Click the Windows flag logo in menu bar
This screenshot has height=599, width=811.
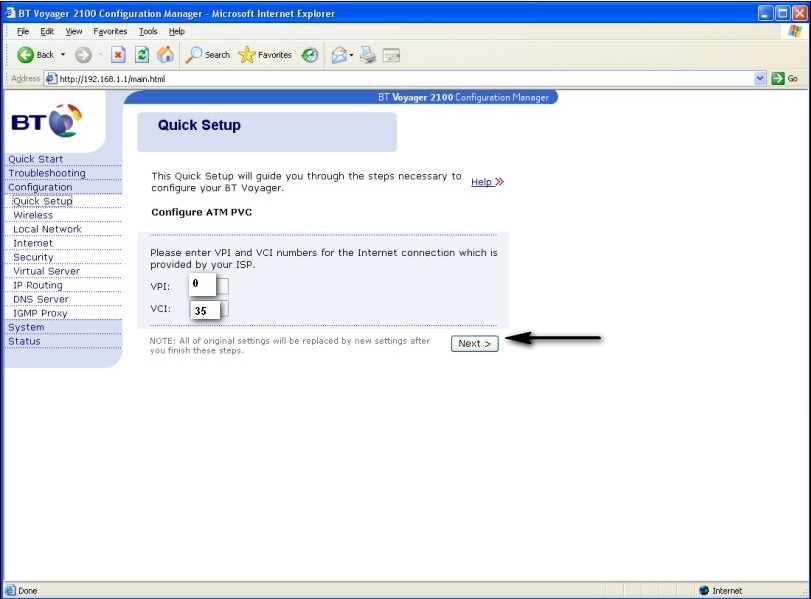pos(795,31)
